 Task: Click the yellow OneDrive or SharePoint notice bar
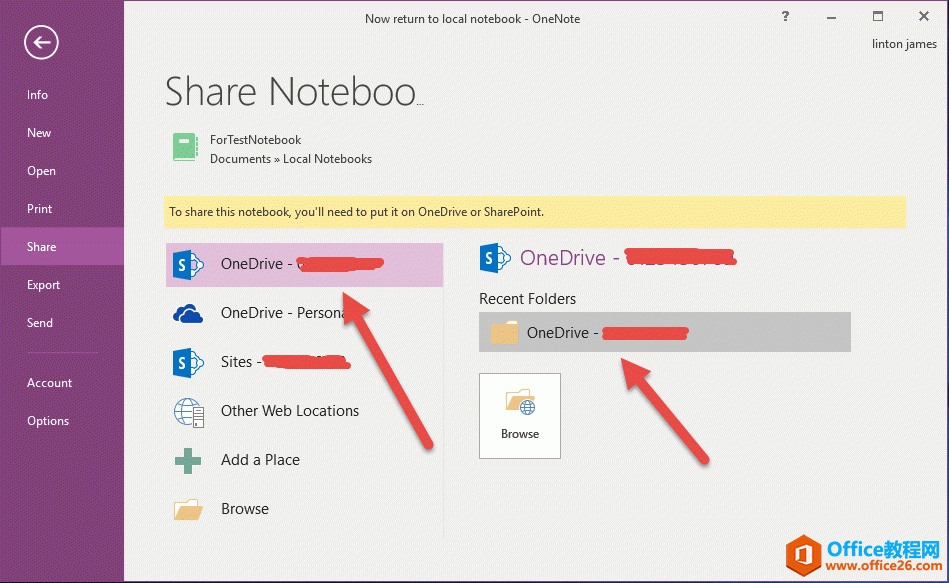[x=535, y=212]
